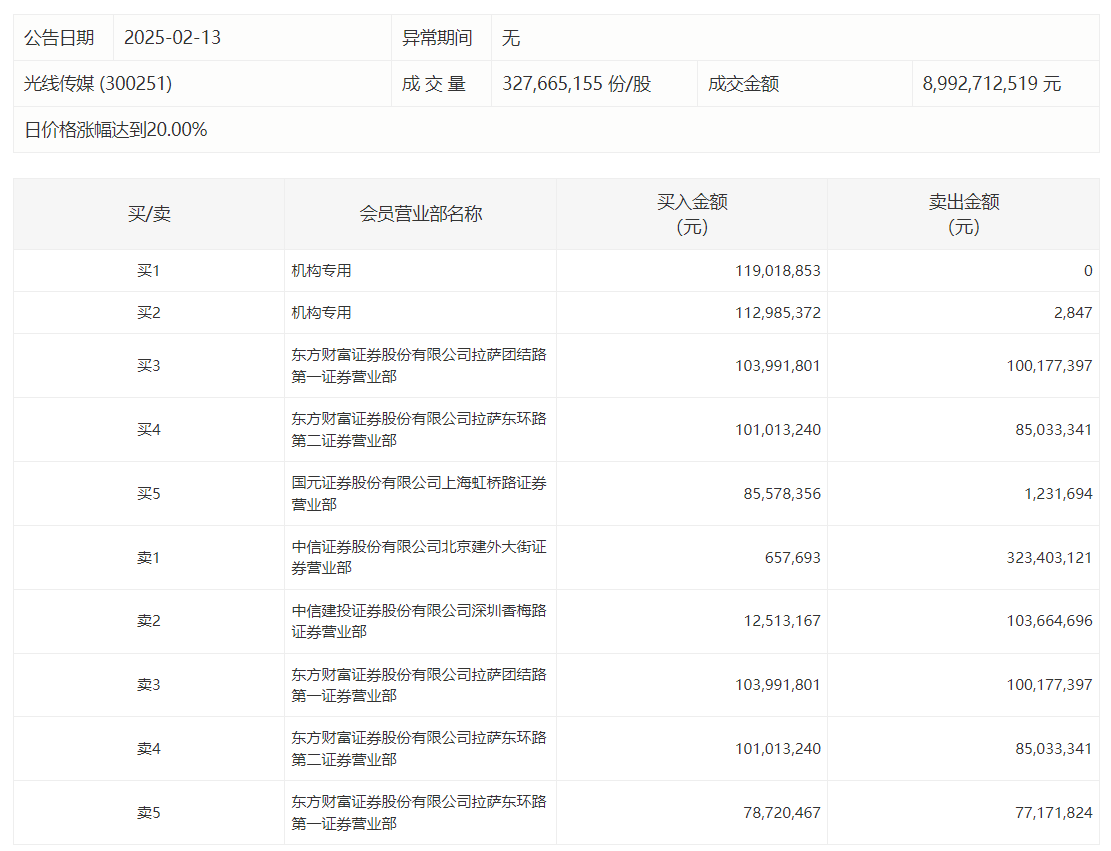Click sell amount 2,847

(1073, 312)
